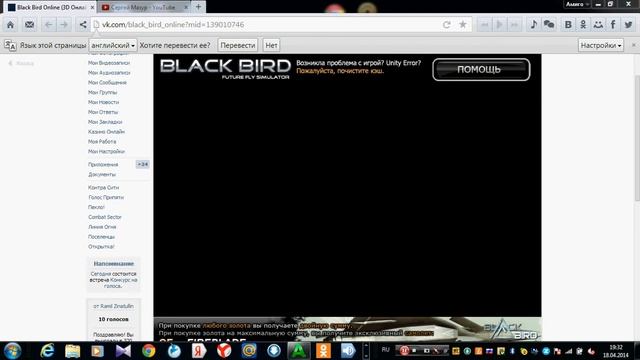Click the Нет button in the translation bar

271,45
